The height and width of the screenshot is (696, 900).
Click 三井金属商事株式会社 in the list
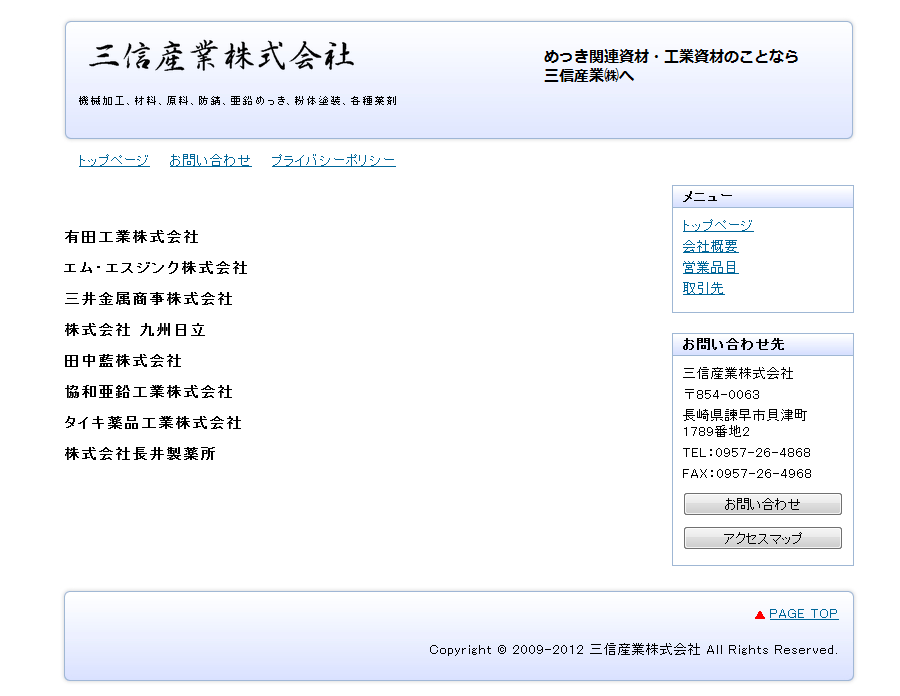click(149, 299)
